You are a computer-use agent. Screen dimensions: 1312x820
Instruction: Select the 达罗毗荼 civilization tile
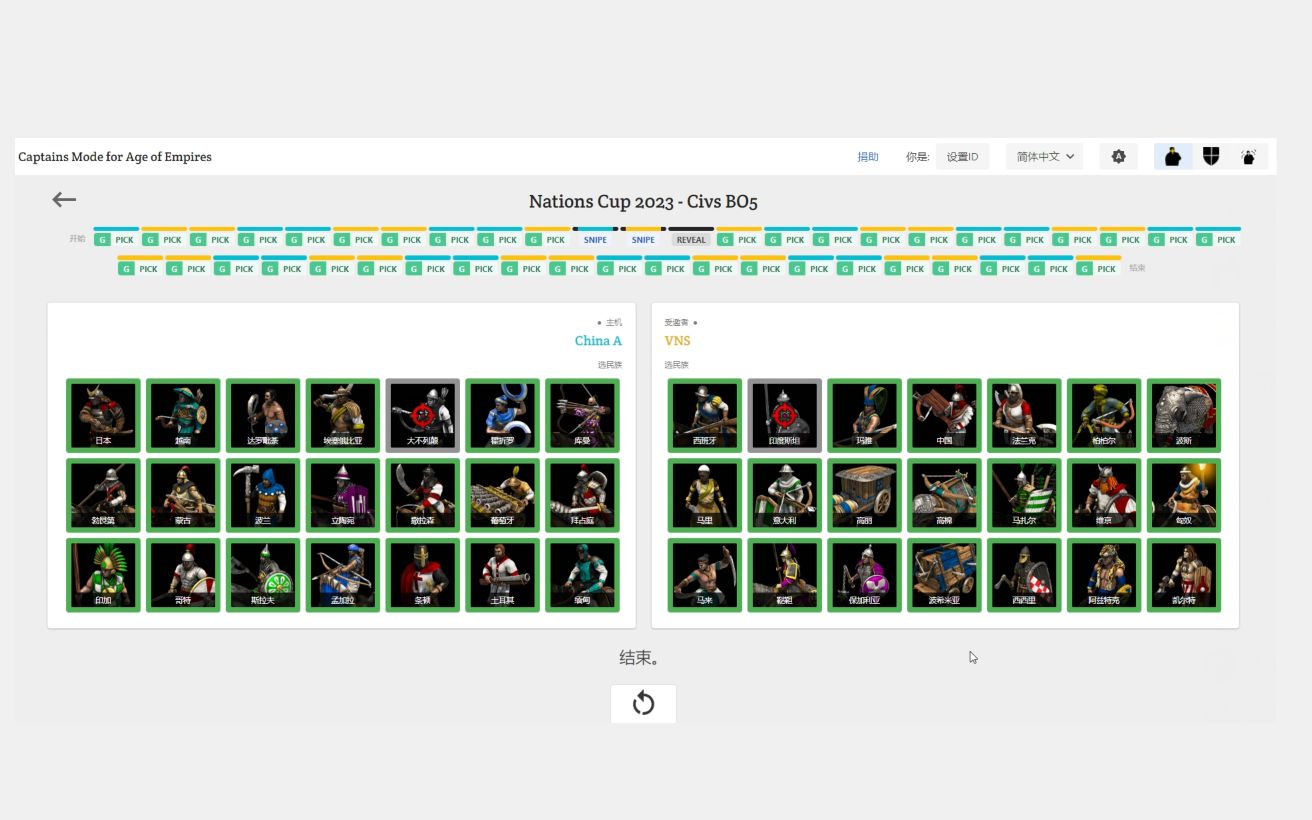(263, 415)
